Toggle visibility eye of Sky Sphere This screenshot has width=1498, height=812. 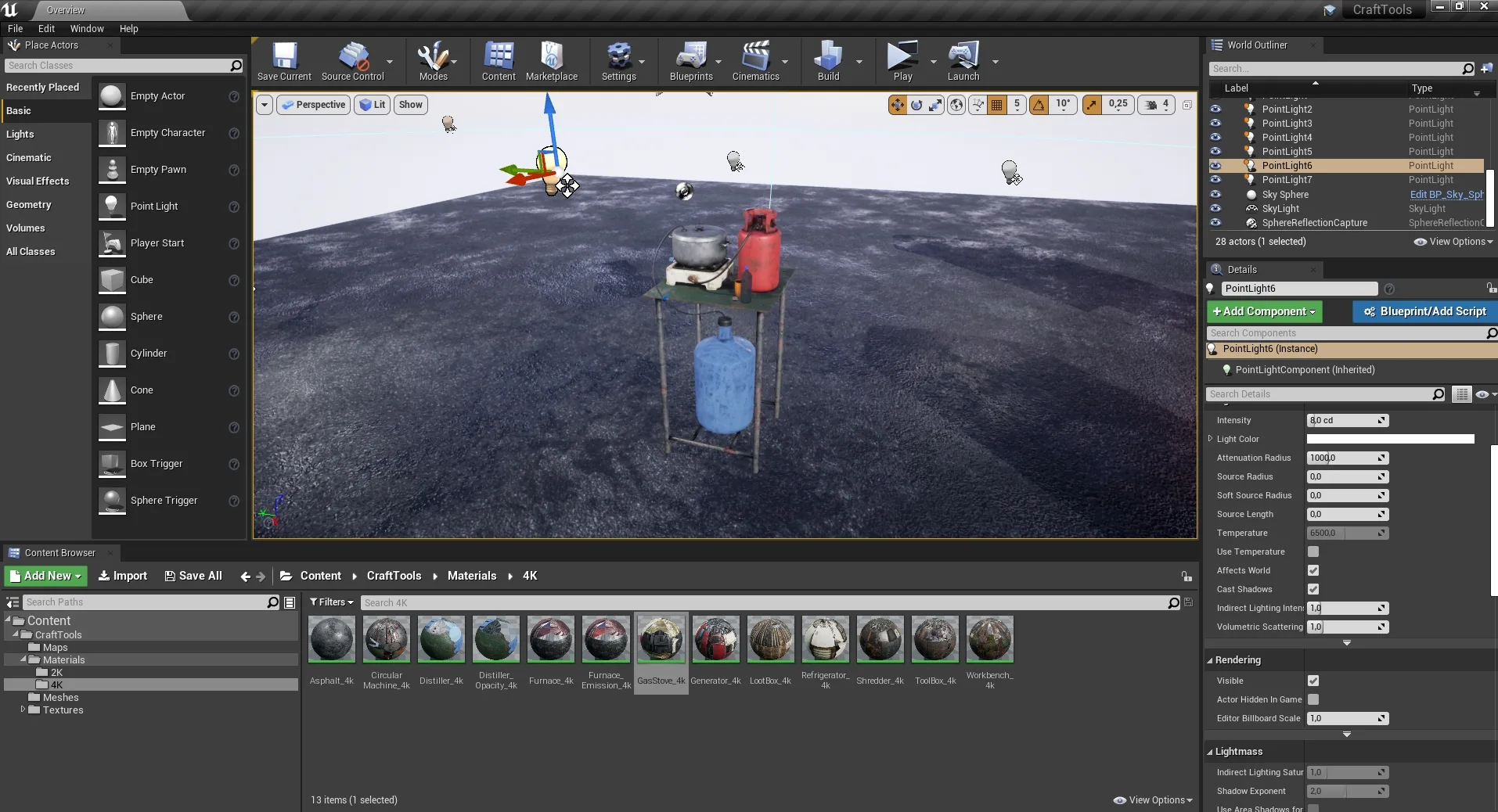(x=1215, y=195)
